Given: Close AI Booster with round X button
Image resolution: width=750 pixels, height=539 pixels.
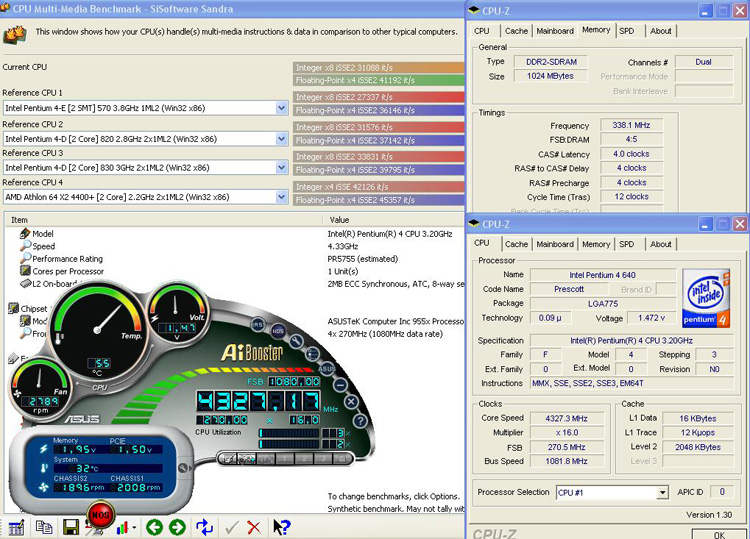Looking at the screenshot, I should [x=351, y=402].
